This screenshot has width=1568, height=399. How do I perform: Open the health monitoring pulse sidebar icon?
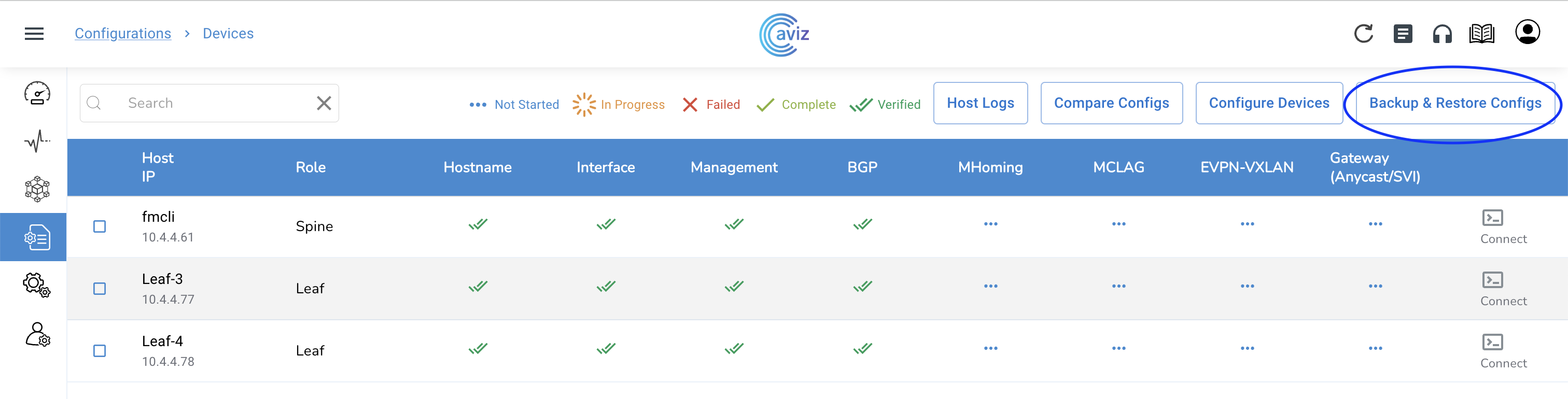(x=37, y=141)
